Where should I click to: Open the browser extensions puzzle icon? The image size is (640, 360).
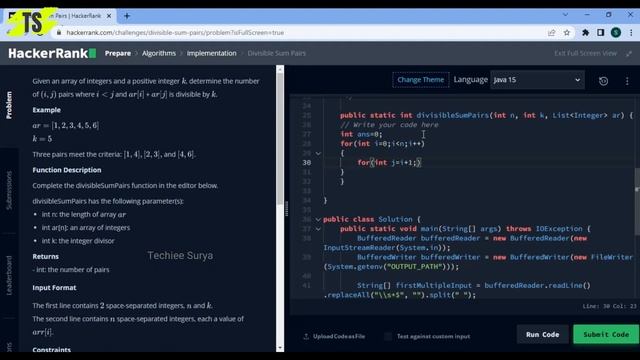coord(585,33)
